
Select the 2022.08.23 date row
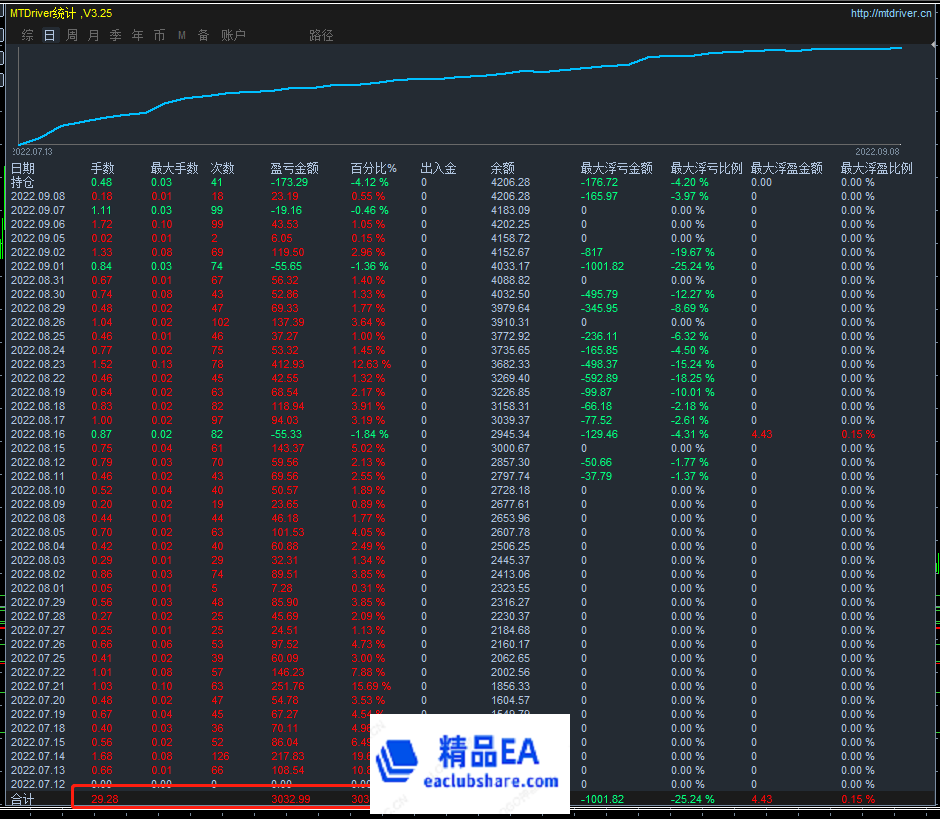[38, 364]
